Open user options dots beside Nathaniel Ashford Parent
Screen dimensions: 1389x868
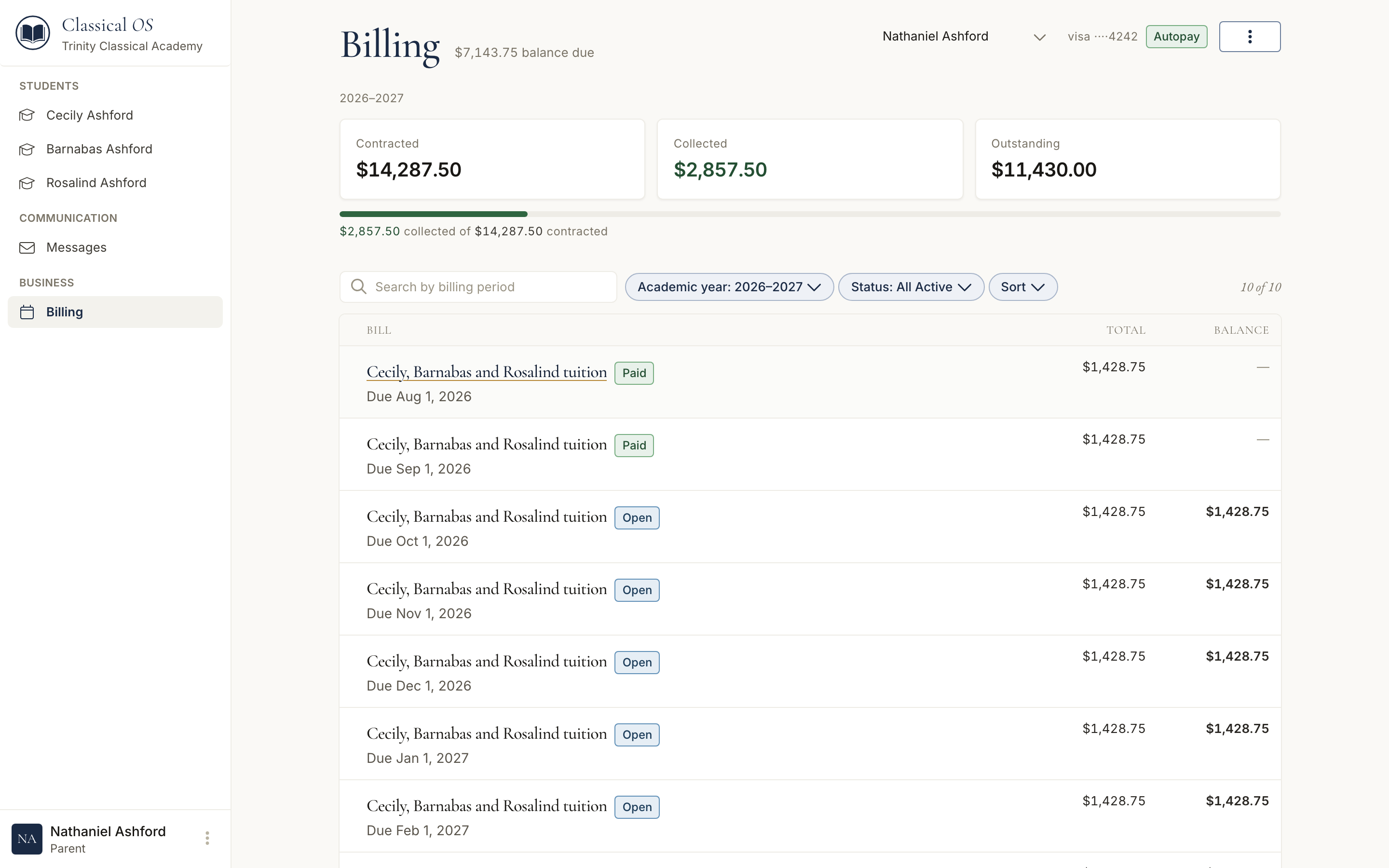(x=207, y=838)
